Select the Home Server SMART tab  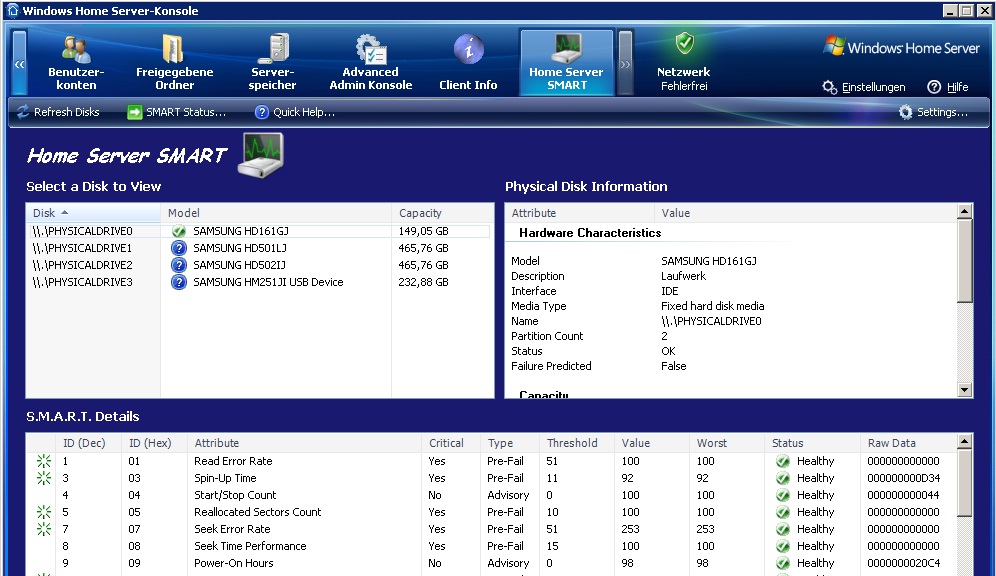pyautogui.click(x=567, y=63)
